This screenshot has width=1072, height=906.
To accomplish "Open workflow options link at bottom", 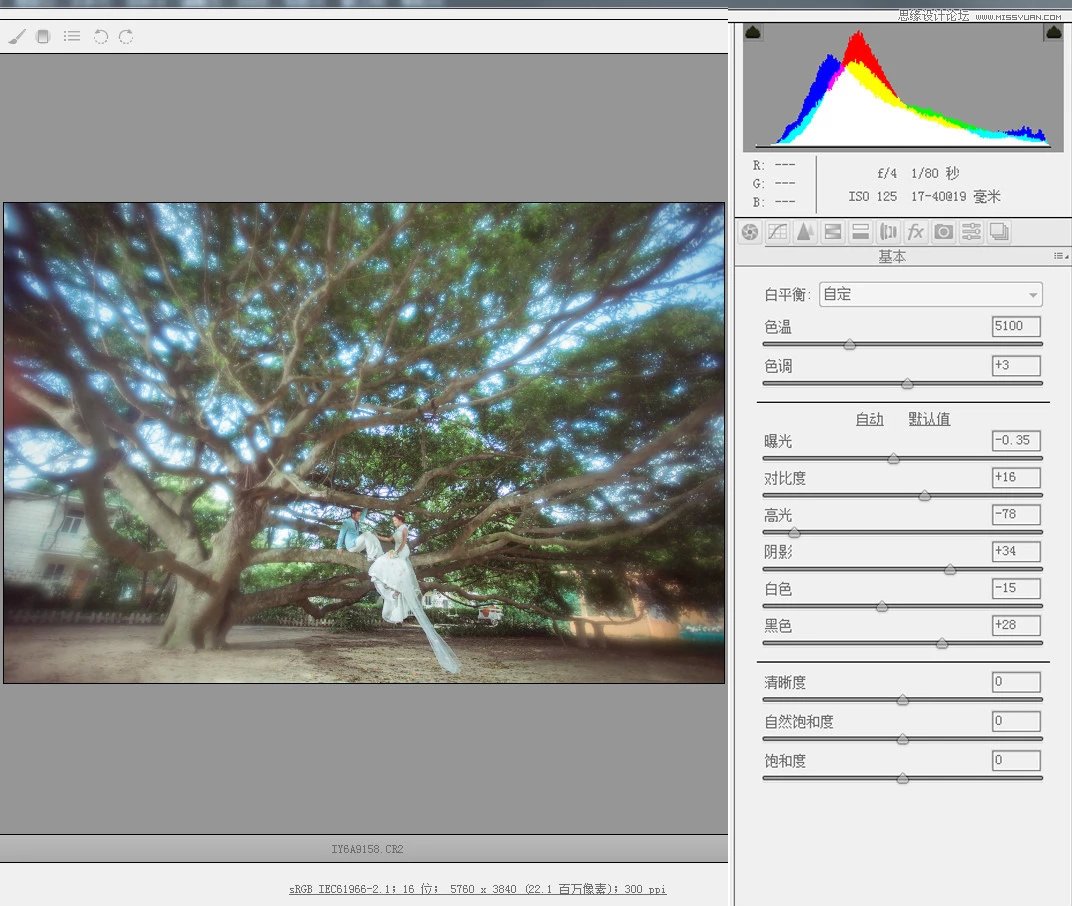I will 477,889.
